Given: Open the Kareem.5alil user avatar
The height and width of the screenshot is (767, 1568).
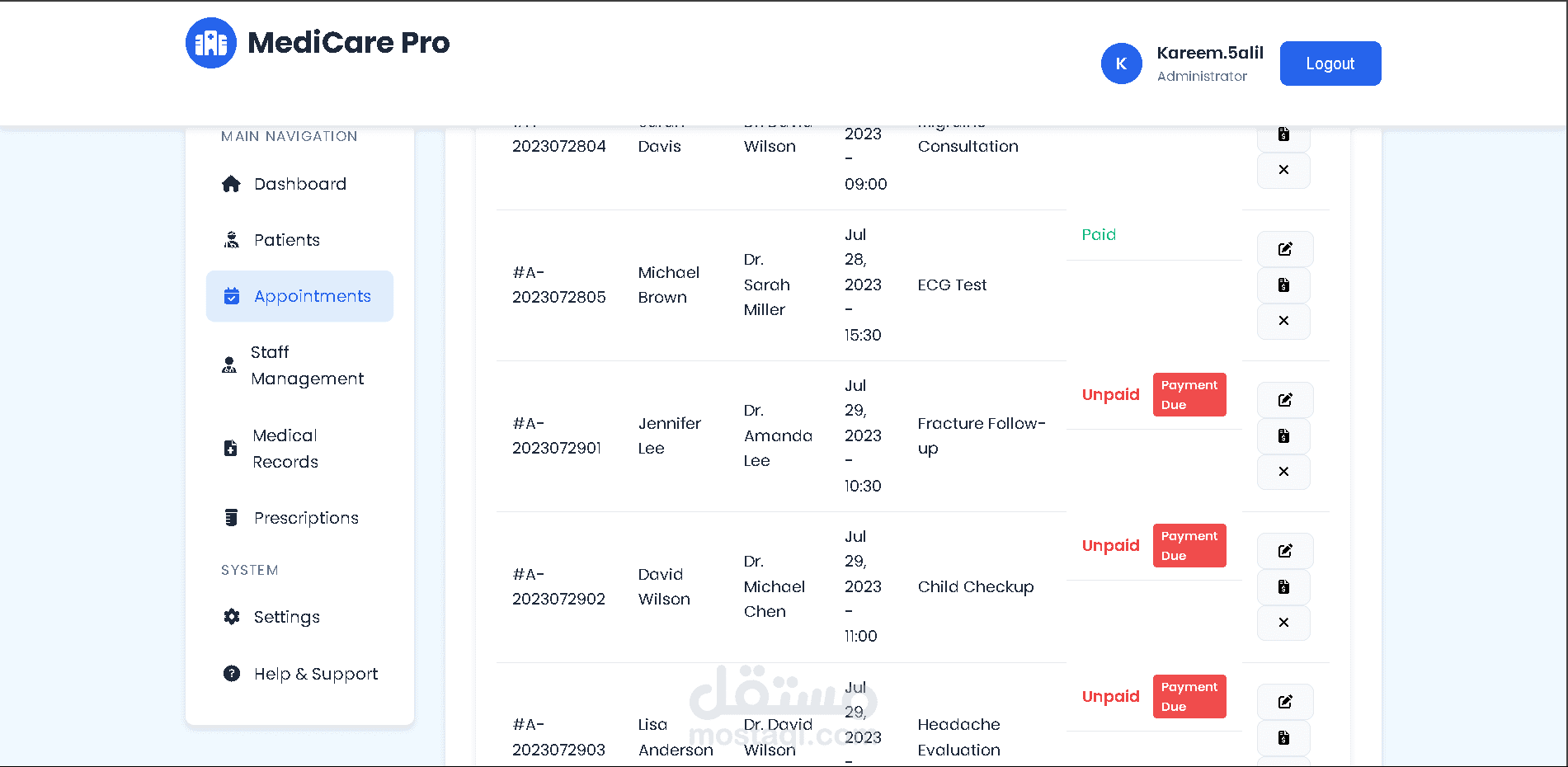Looking at the screenshot, I should pos(1121,64).
